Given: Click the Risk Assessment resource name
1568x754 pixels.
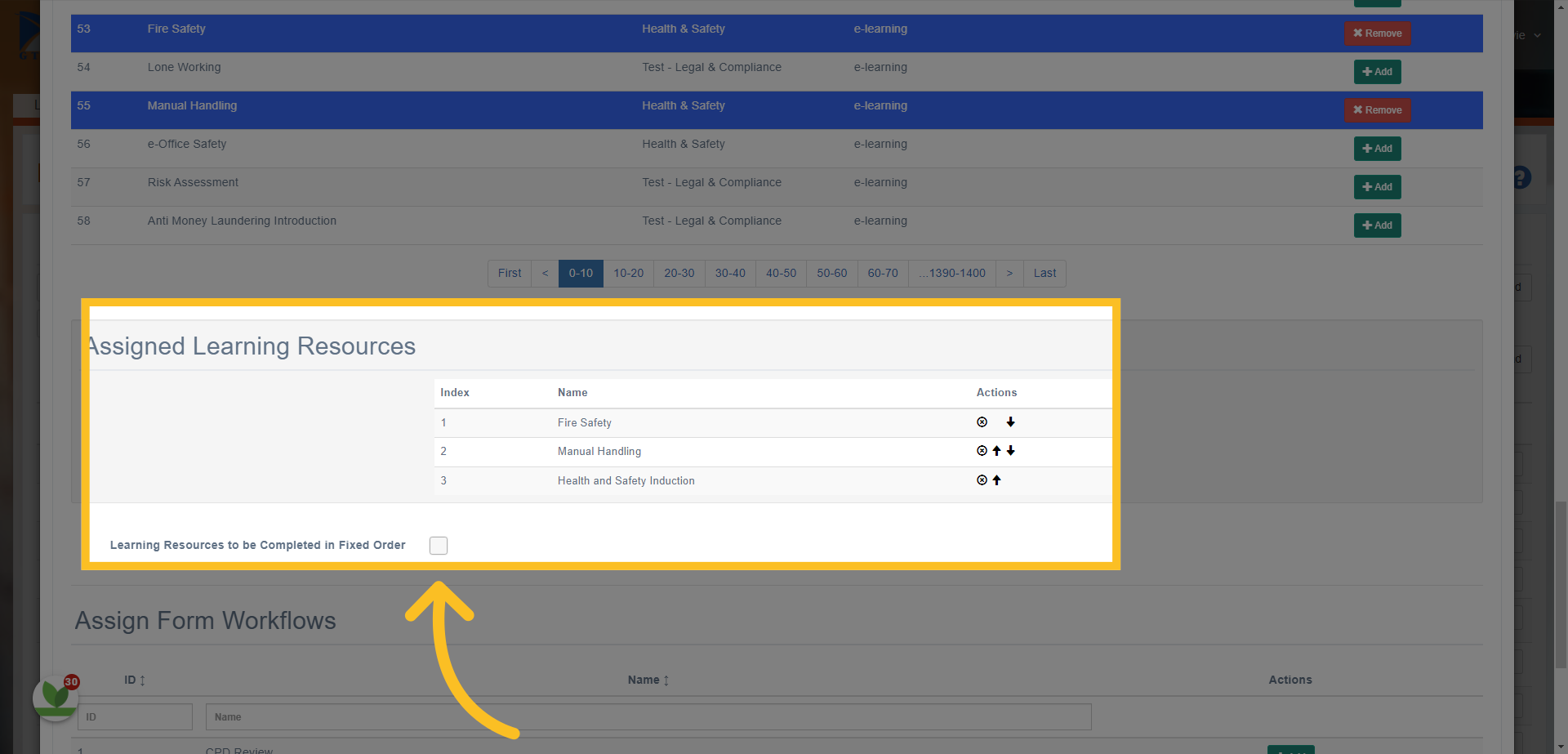Looking at the screenshot, I should [193, 182].
